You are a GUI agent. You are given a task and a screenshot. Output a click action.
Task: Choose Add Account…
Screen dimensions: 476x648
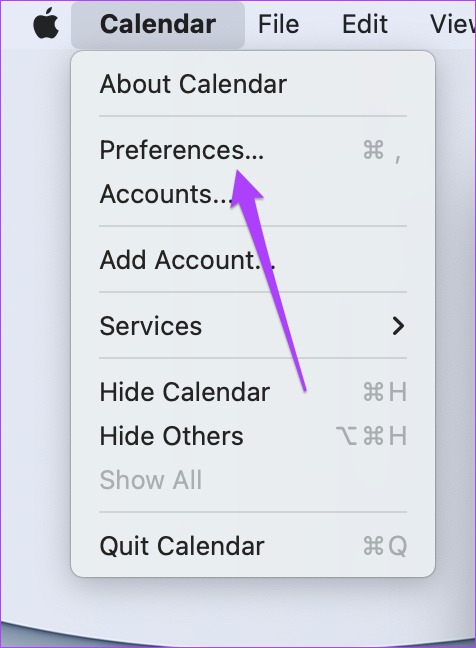coord(253,260)
